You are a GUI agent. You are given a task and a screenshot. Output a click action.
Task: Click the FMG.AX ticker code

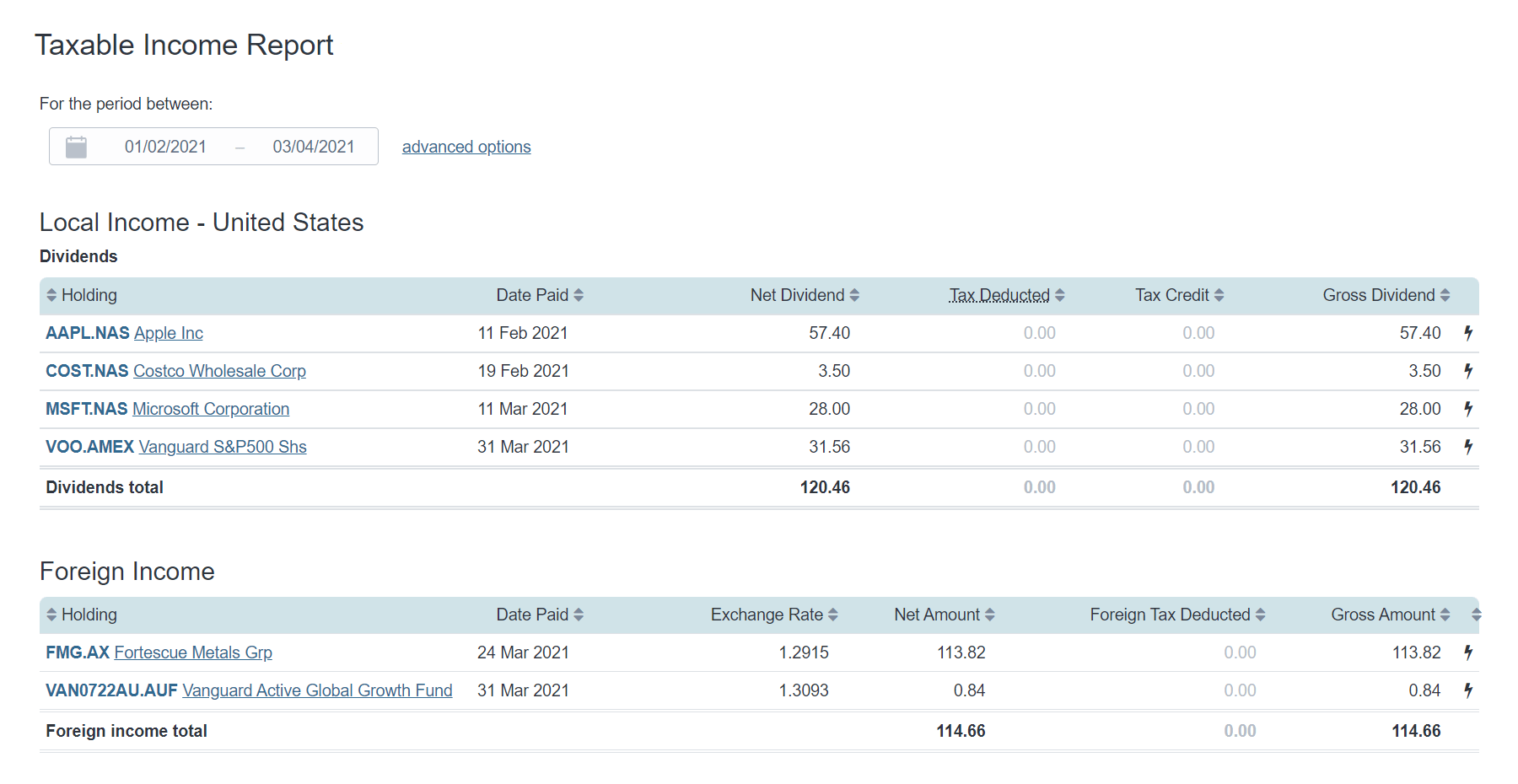point(78,652)
